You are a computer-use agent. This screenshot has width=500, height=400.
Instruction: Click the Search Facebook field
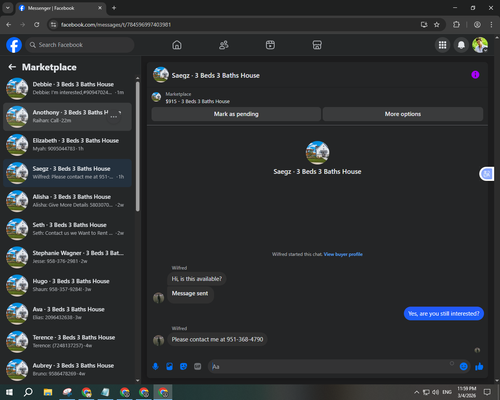pyautogui.click(x=80, y=45)
